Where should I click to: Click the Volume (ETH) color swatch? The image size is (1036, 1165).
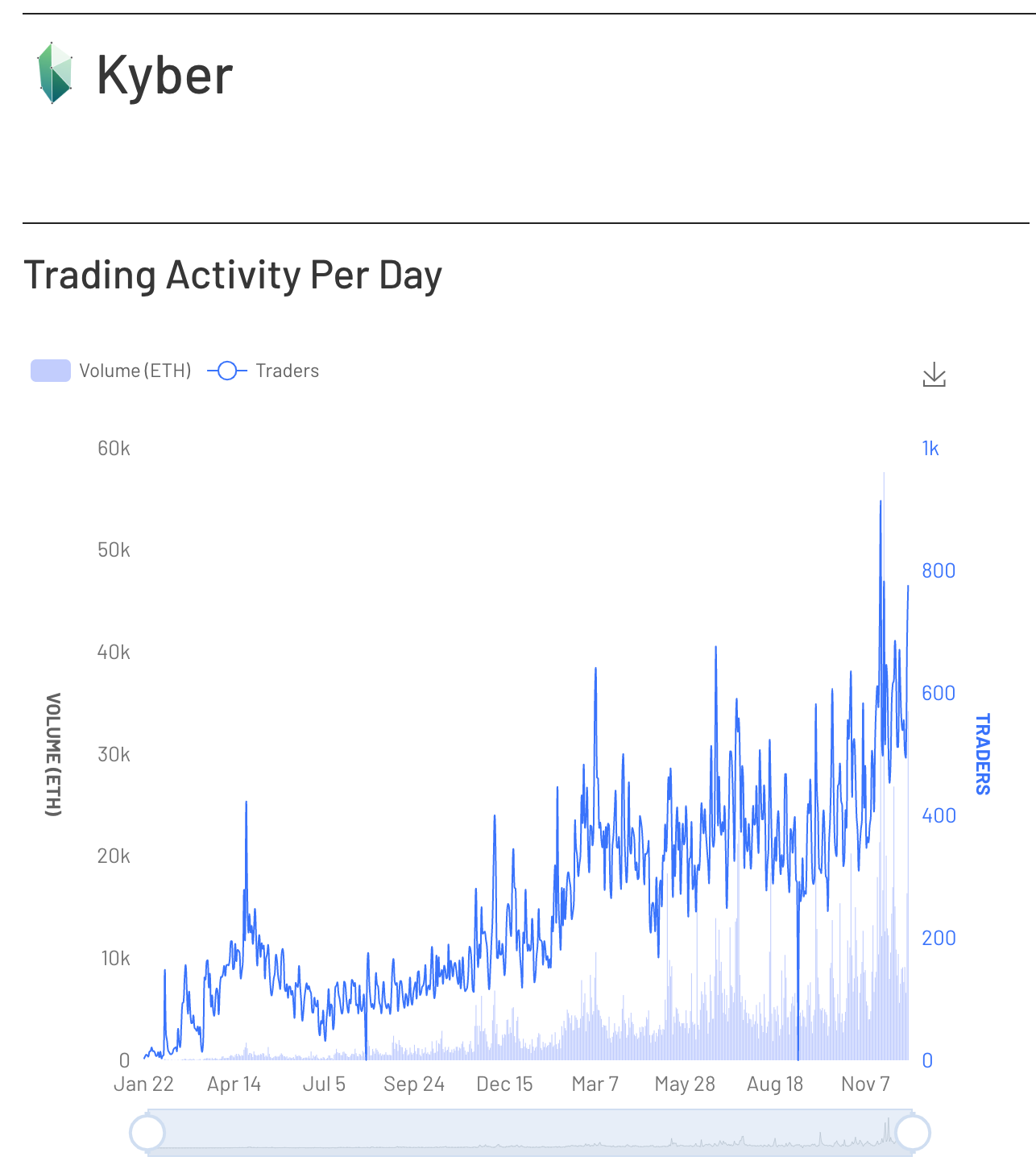click(51, 371)
